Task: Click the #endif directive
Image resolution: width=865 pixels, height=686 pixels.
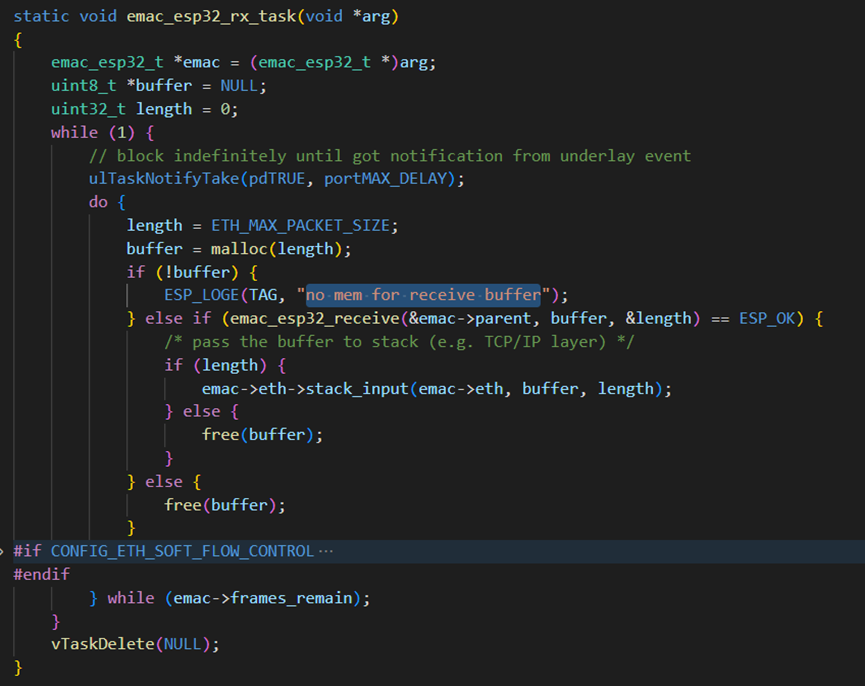Action: pos(41,575)
